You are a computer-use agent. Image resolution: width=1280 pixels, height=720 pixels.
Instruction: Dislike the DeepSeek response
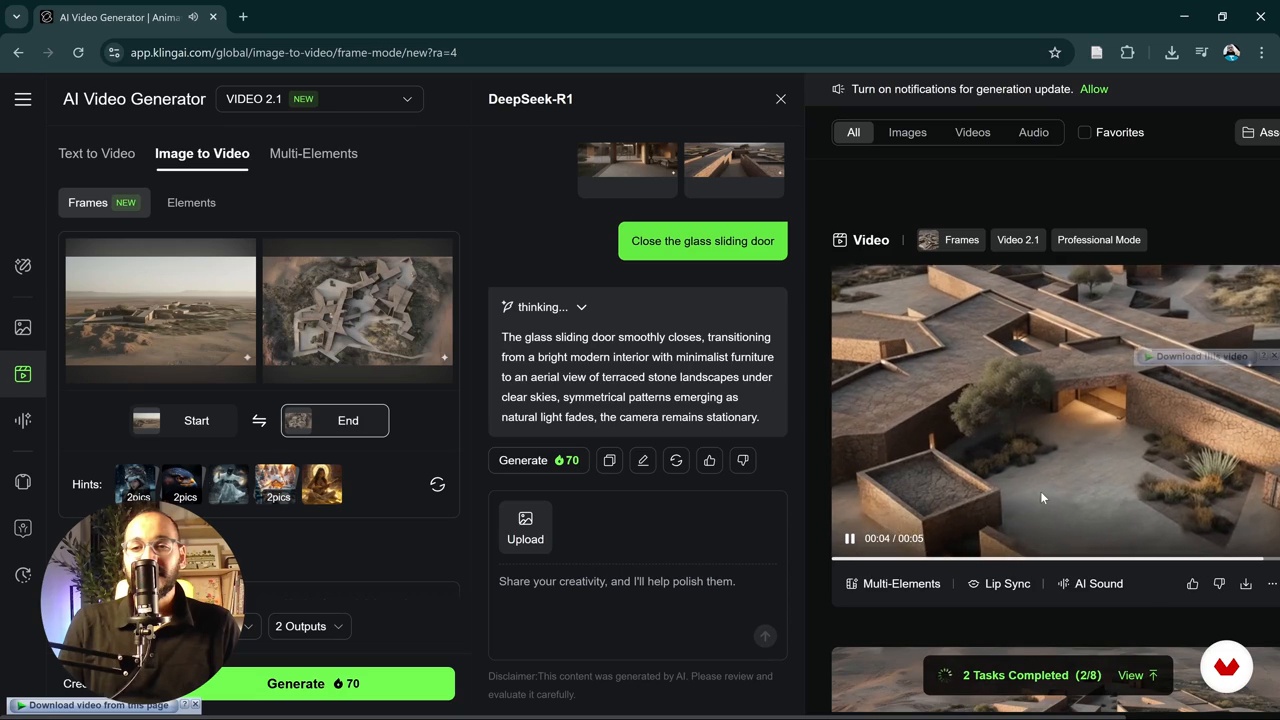pyautogui.click(x=743, y=460)
